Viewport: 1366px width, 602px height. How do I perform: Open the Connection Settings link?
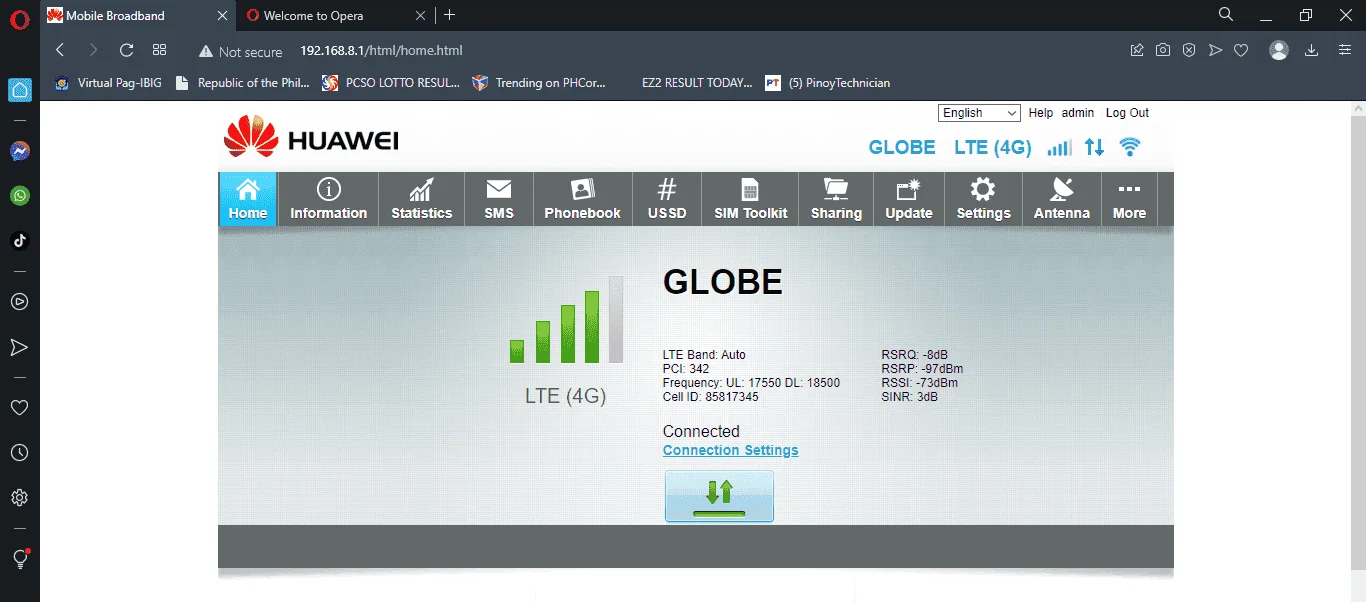click(731, 450)
